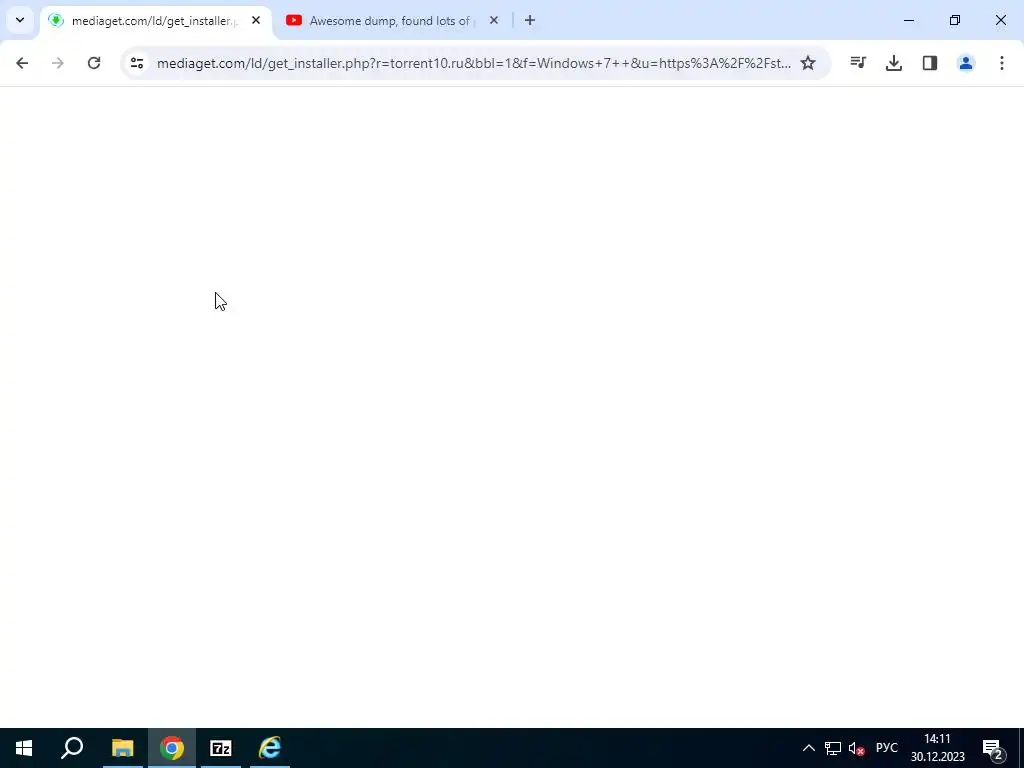Open muted volume tray icon
This screenshot has width=1024, height=768.
(857, 748)
